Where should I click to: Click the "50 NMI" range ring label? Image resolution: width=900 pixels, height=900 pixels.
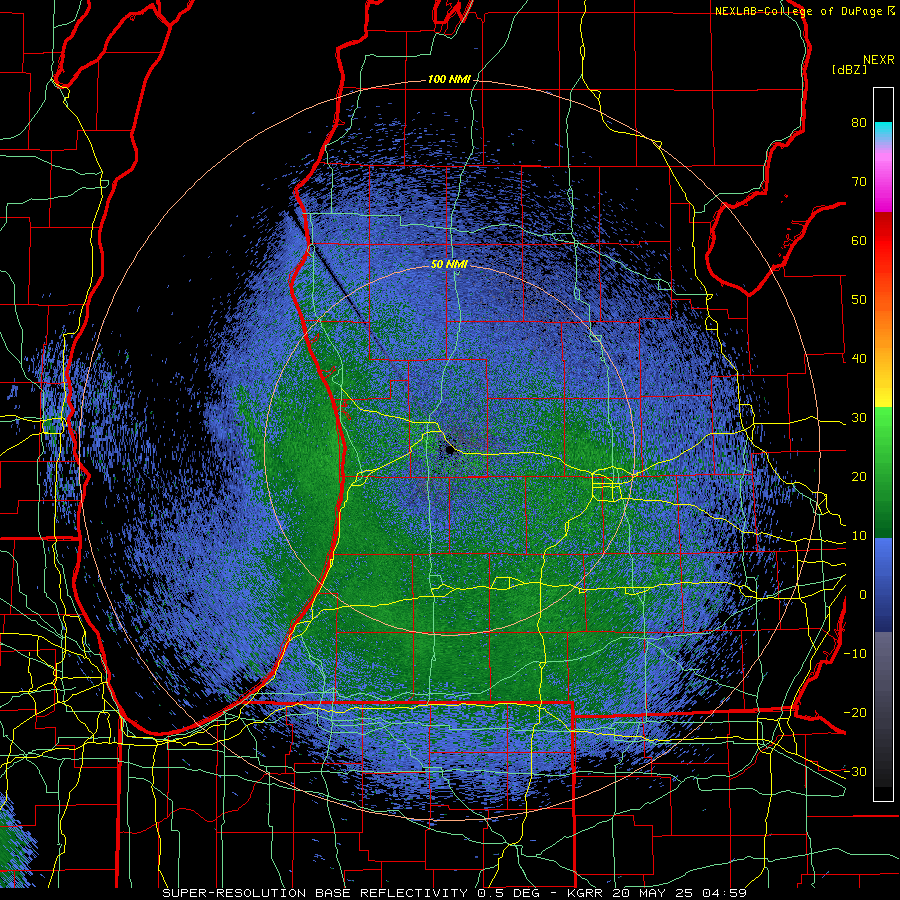coord(449,265)
